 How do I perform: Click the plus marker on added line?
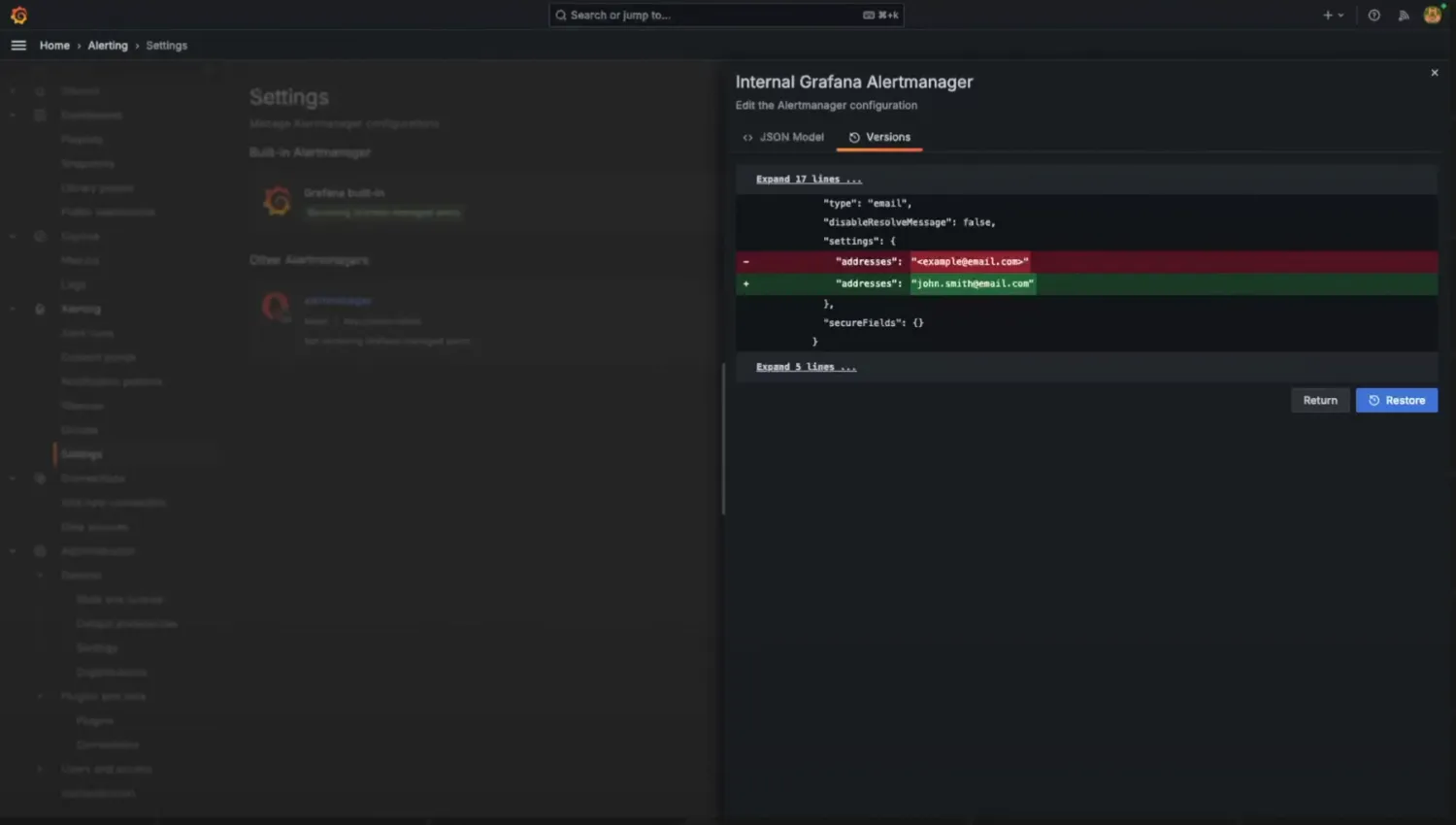pos(745,283)
